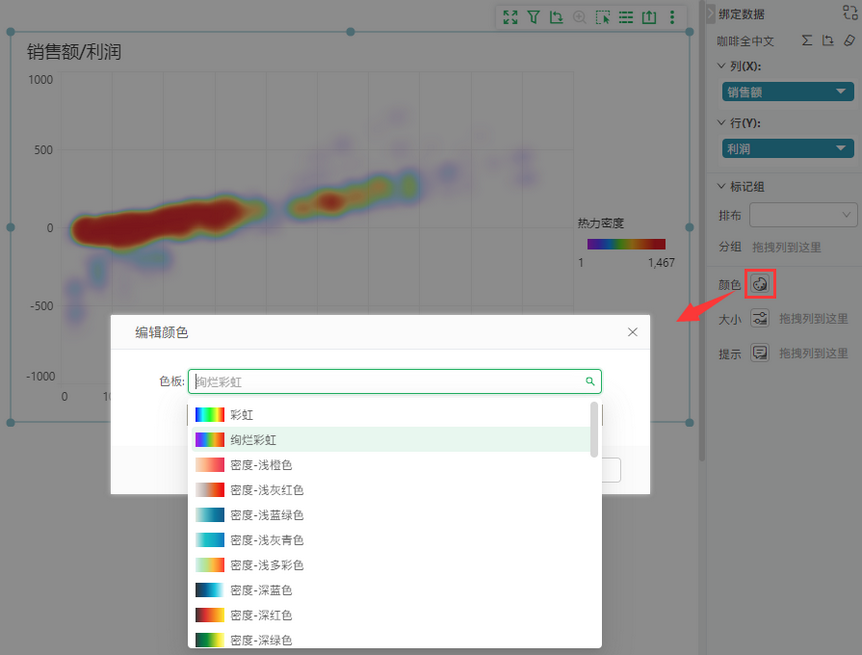The image size is (862, 655).
Task: Click the 分组 drop area 拖拽列到这里
Action: 786,247
